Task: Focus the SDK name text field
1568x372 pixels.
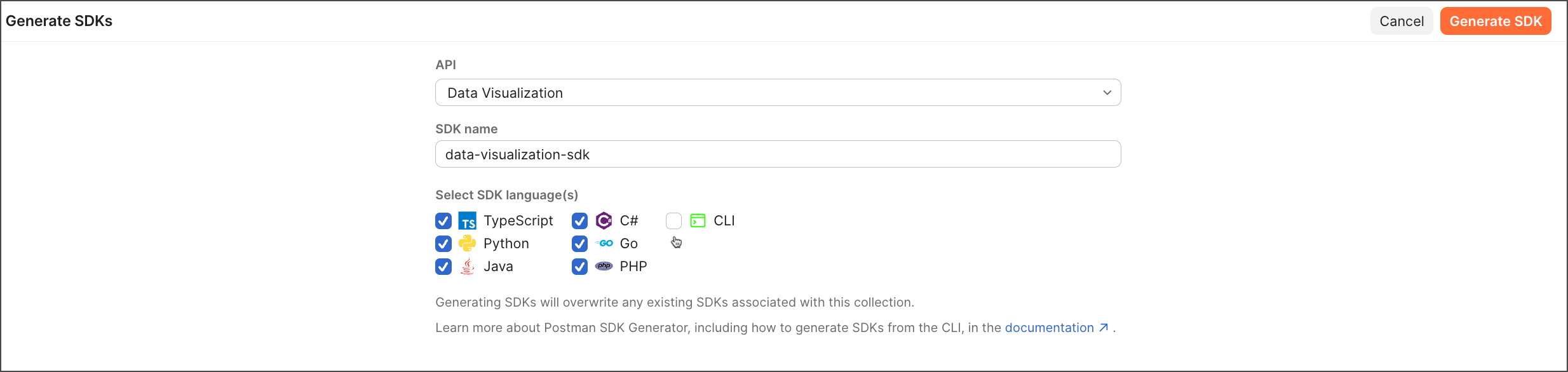Action: [x=778, y=154]
